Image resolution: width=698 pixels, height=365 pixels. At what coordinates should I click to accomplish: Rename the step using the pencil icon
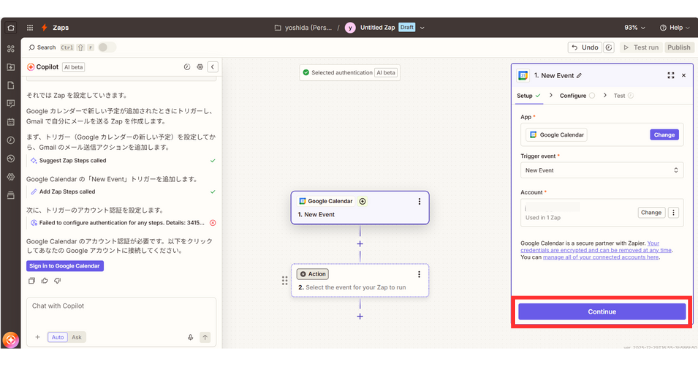579,76
